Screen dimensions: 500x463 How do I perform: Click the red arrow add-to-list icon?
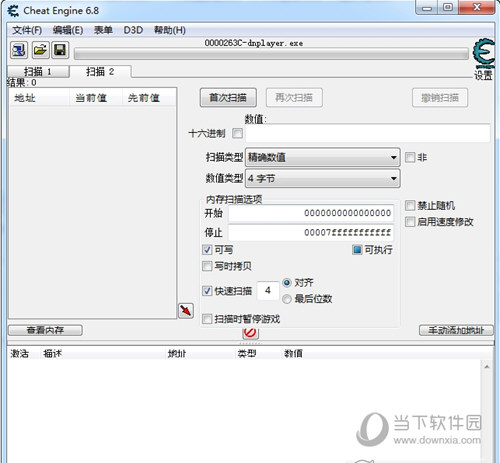186,311
